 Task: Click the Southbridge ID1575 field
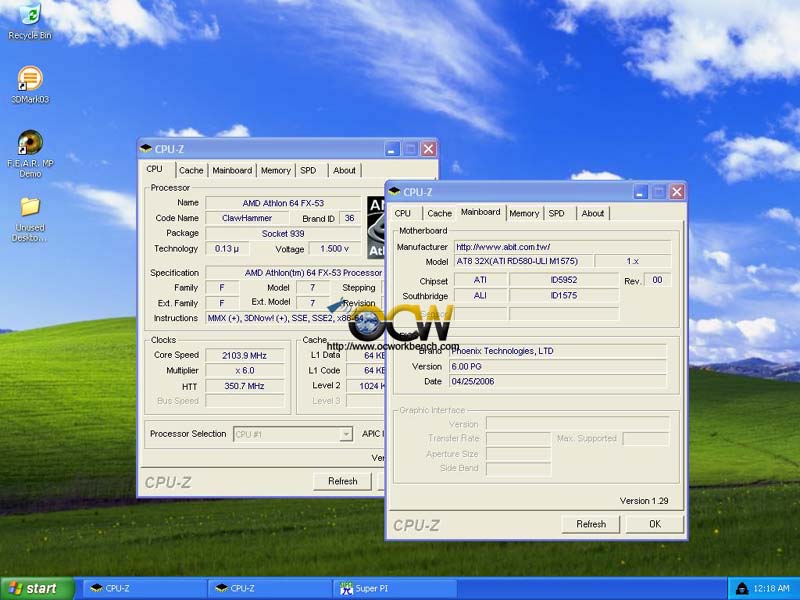coord(564,295)
